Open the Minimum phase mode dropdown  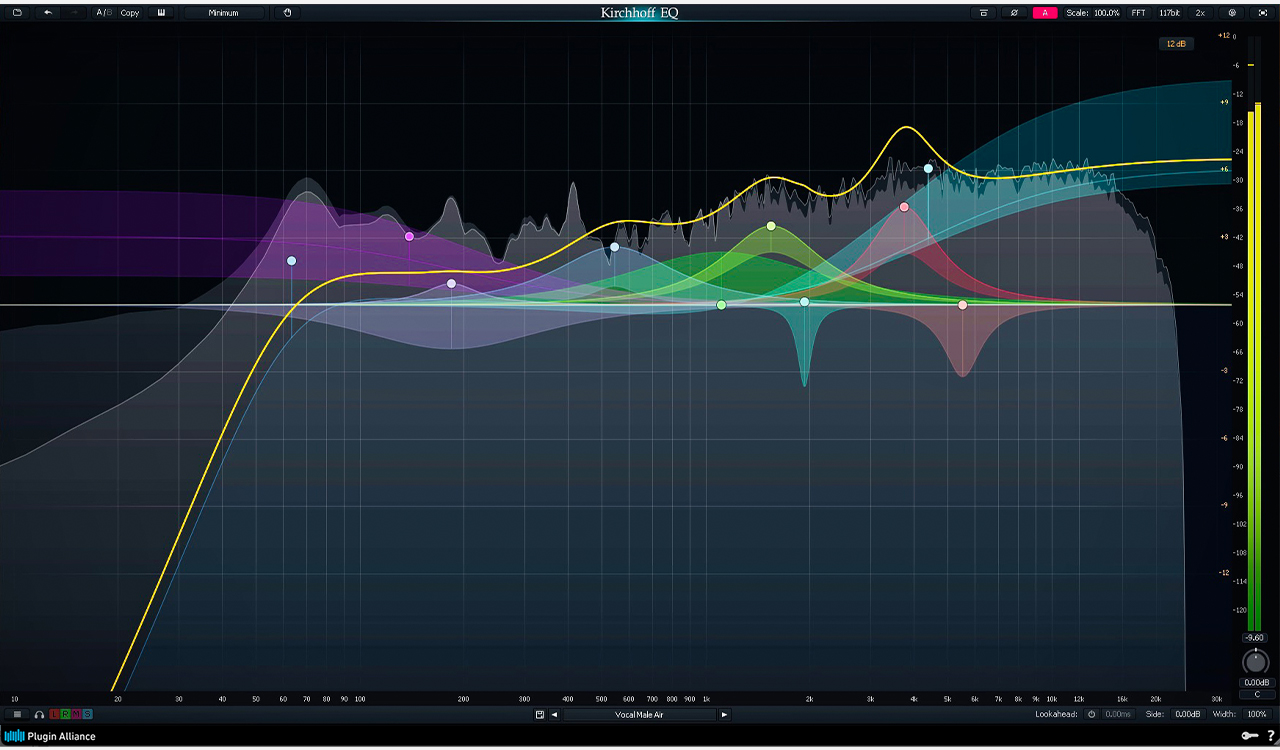(225, 13)
